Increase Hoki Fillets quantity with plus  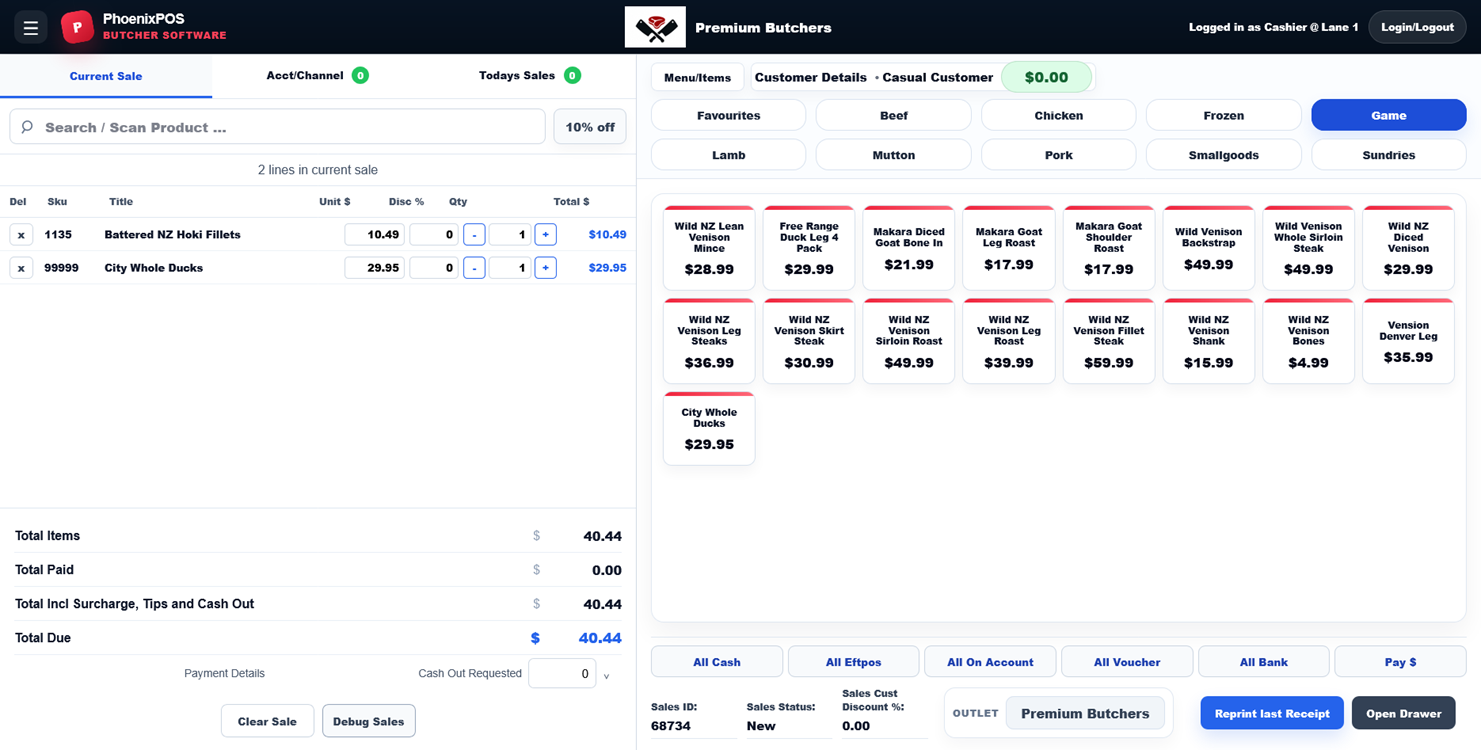(x=545, y=235)
